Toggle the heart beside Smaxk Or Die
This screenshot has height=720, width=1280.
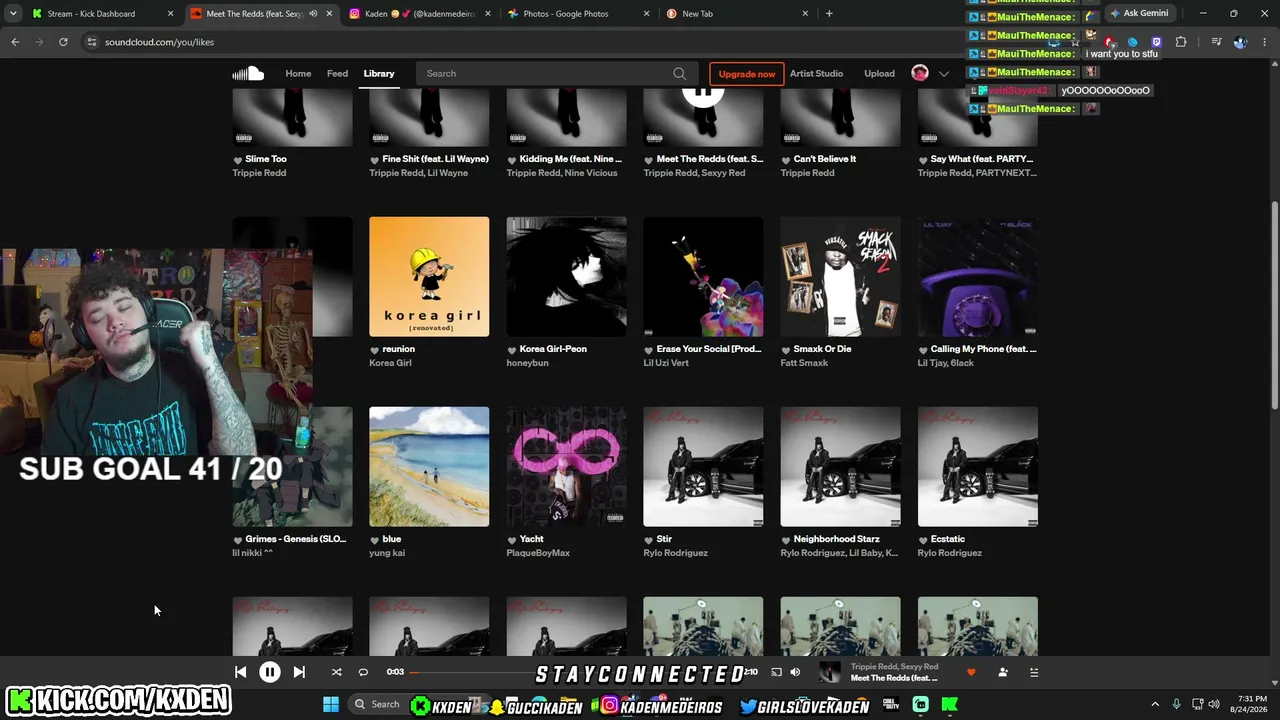pos(786,350)
